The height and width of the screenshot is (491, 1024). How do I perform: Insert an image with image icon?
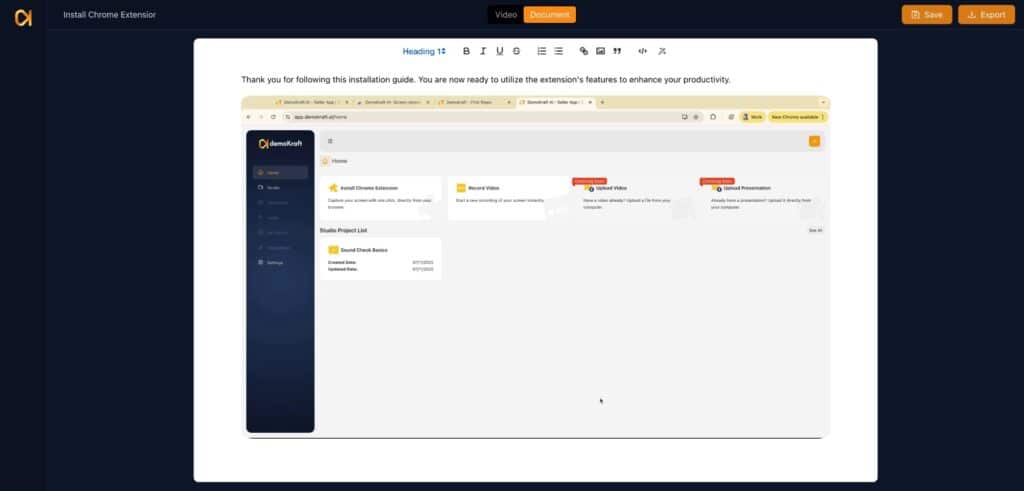coord(600,51)
